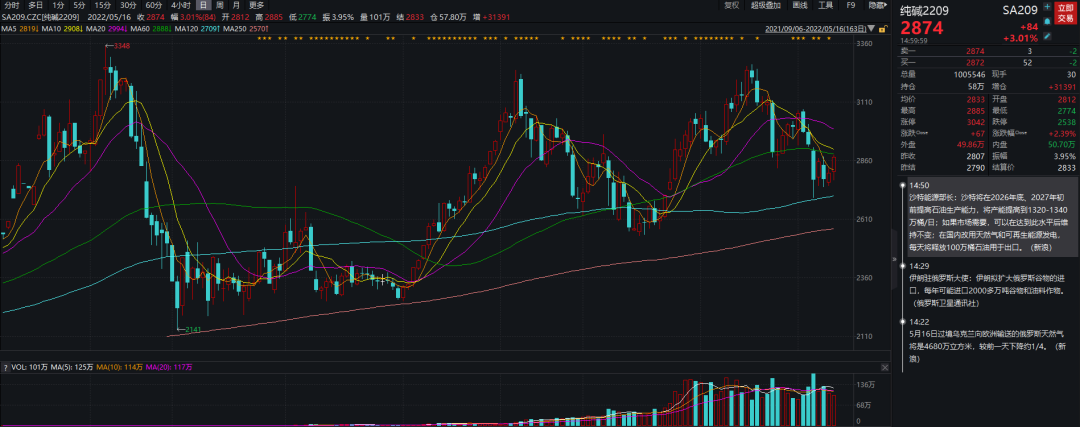1080x427 pixels.
Task: Click the VOL MA(10) 114万 label
Action: pyautogui.click(x=120, y=368)
